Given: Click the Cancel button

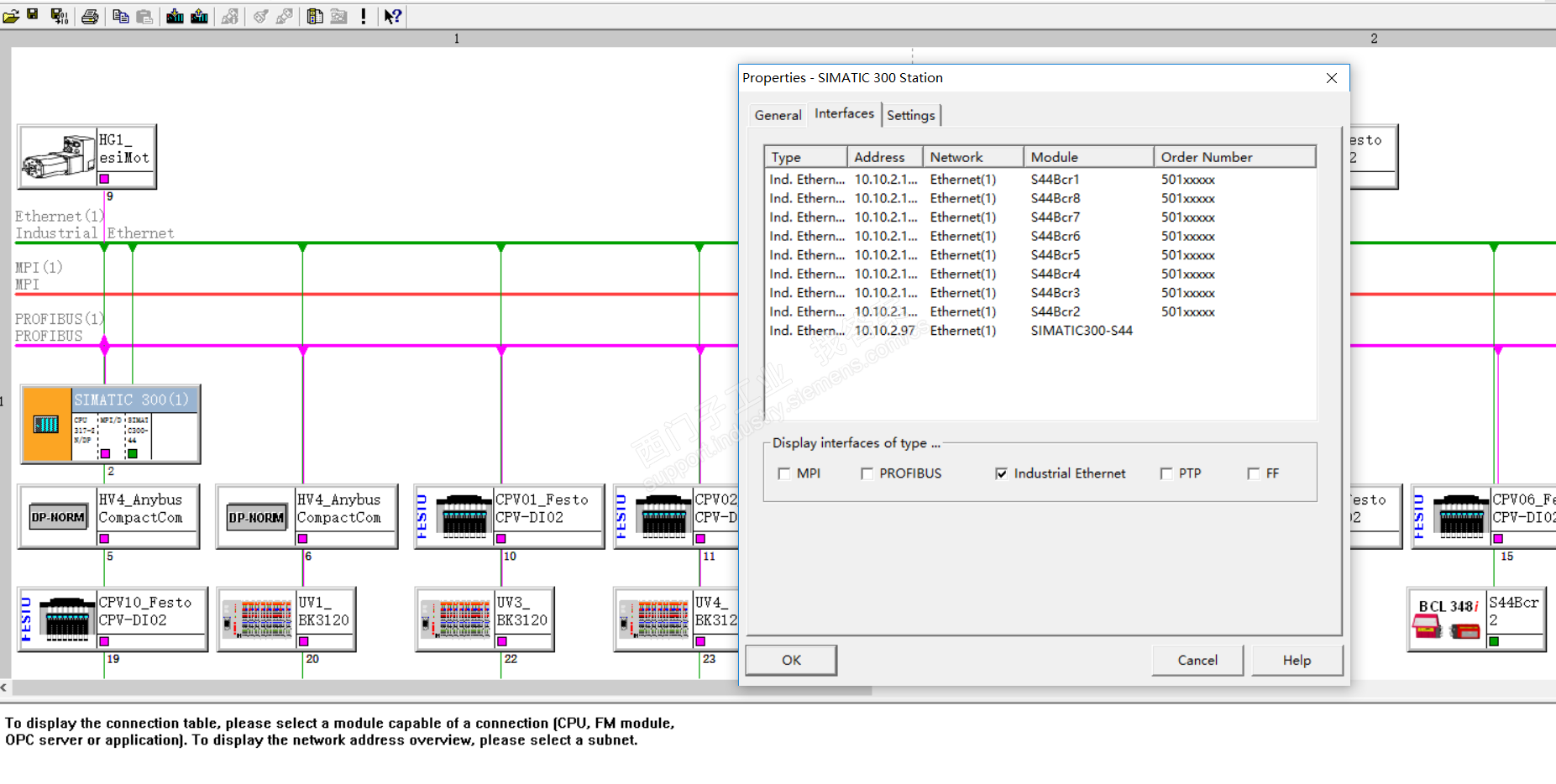Looking at the screenshot, I should [x=1197, y=660].
